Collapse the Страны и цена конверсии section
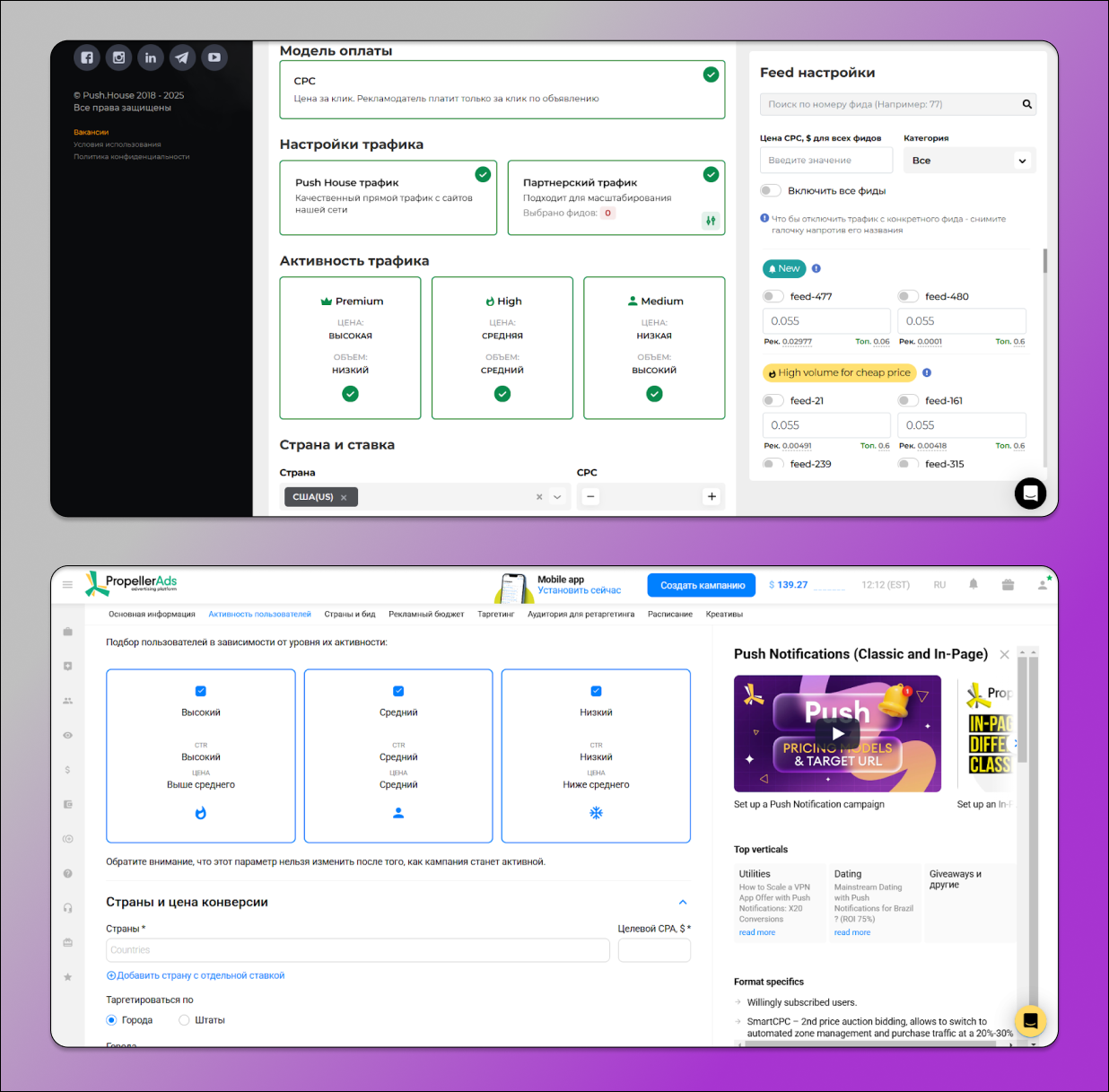Viewport: 1109px width, 1092px height. click(683, 903)
